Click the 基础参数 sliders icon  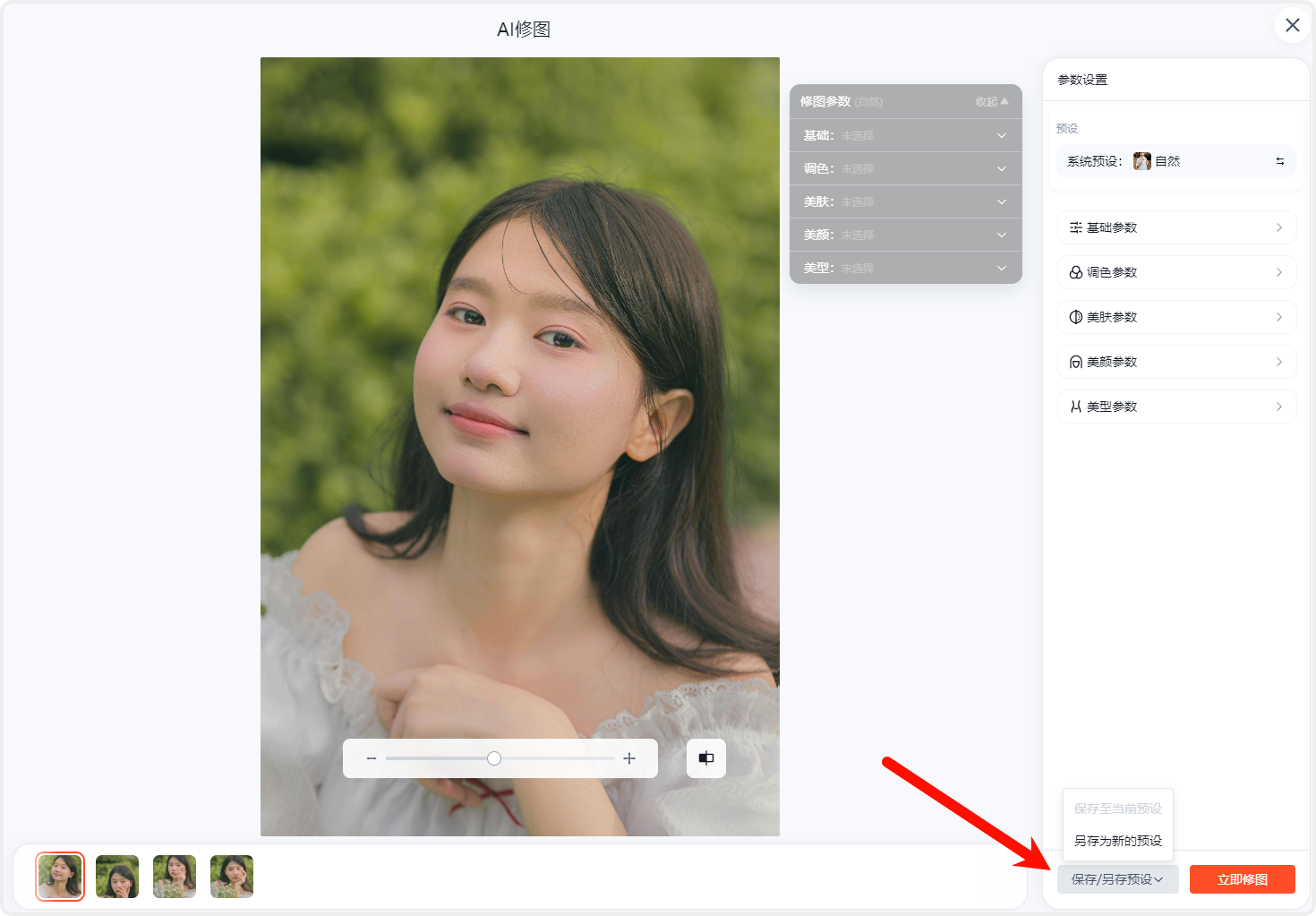pyautogui.click(x=1076, y=227)
